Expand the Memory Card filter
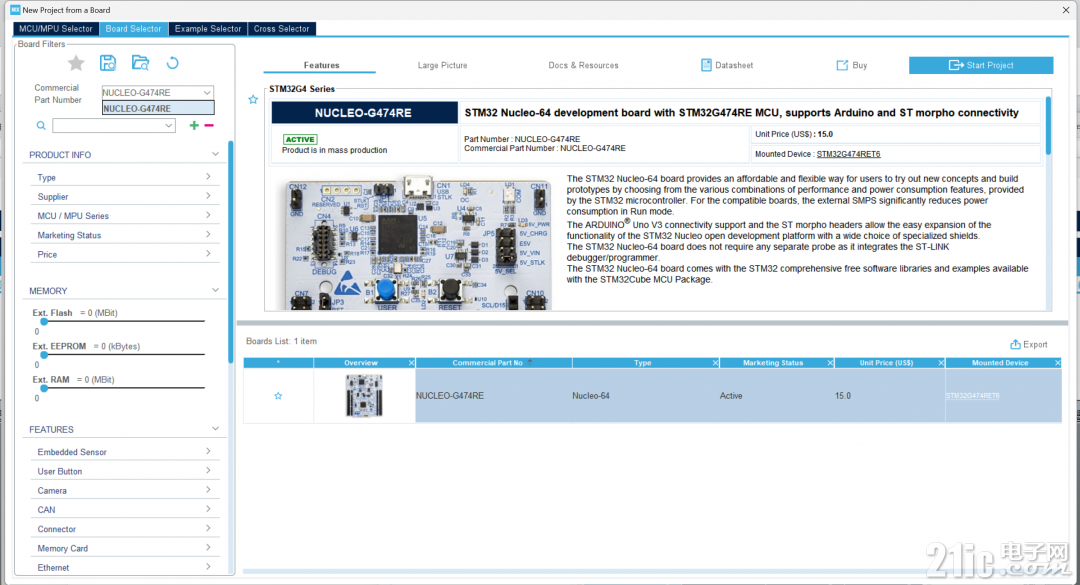 click(x=208, y=548)
